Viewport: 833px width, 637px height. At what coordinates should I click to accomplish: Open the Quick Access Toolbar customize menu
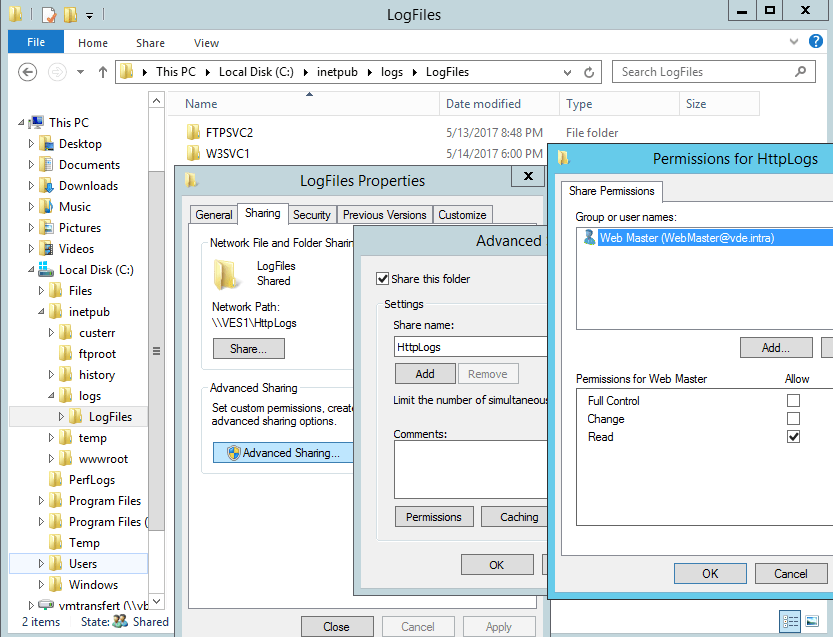(x=89, y=15)
